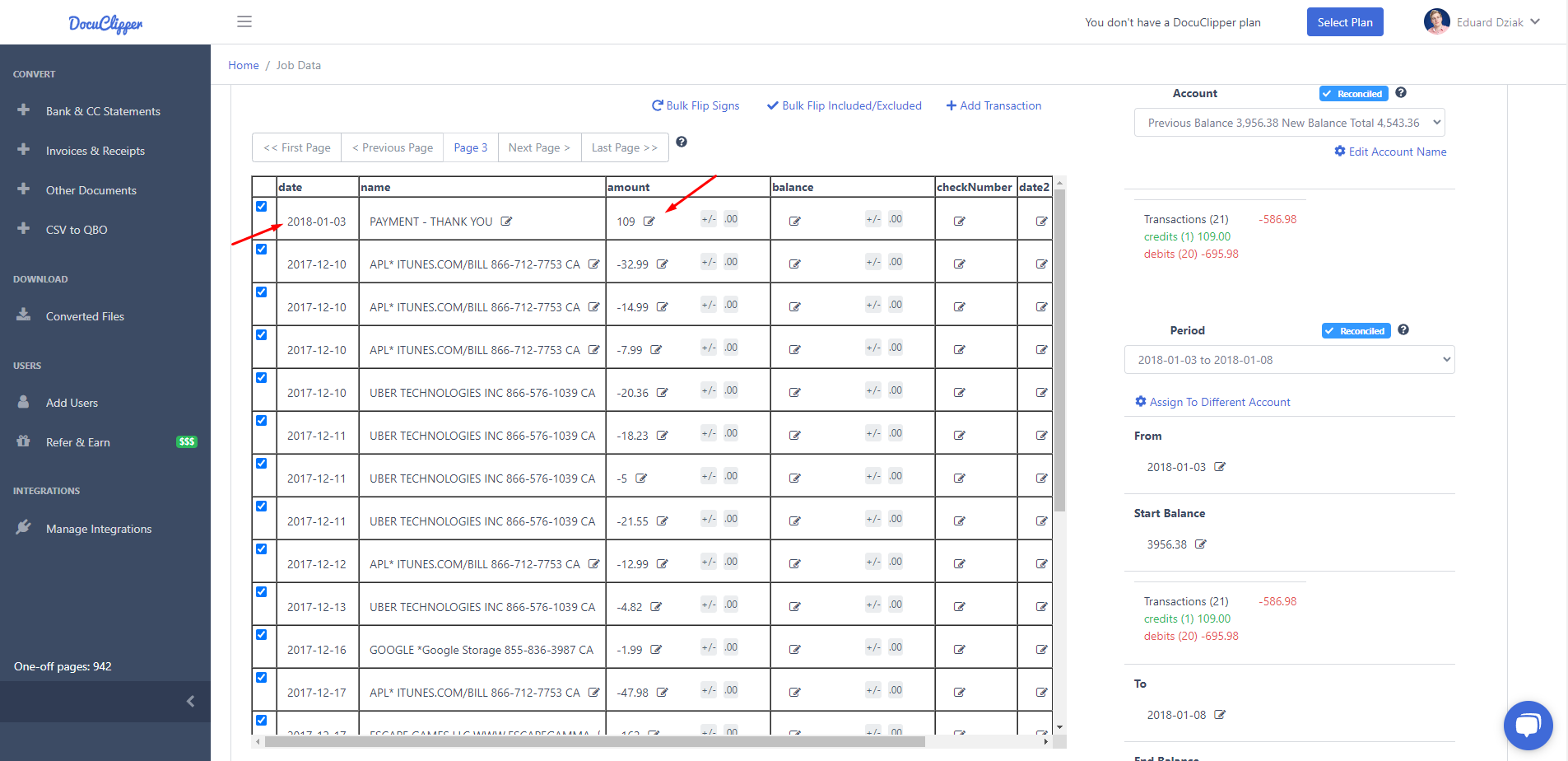Open the Period date range dropdown

[x=1289, y=359]
